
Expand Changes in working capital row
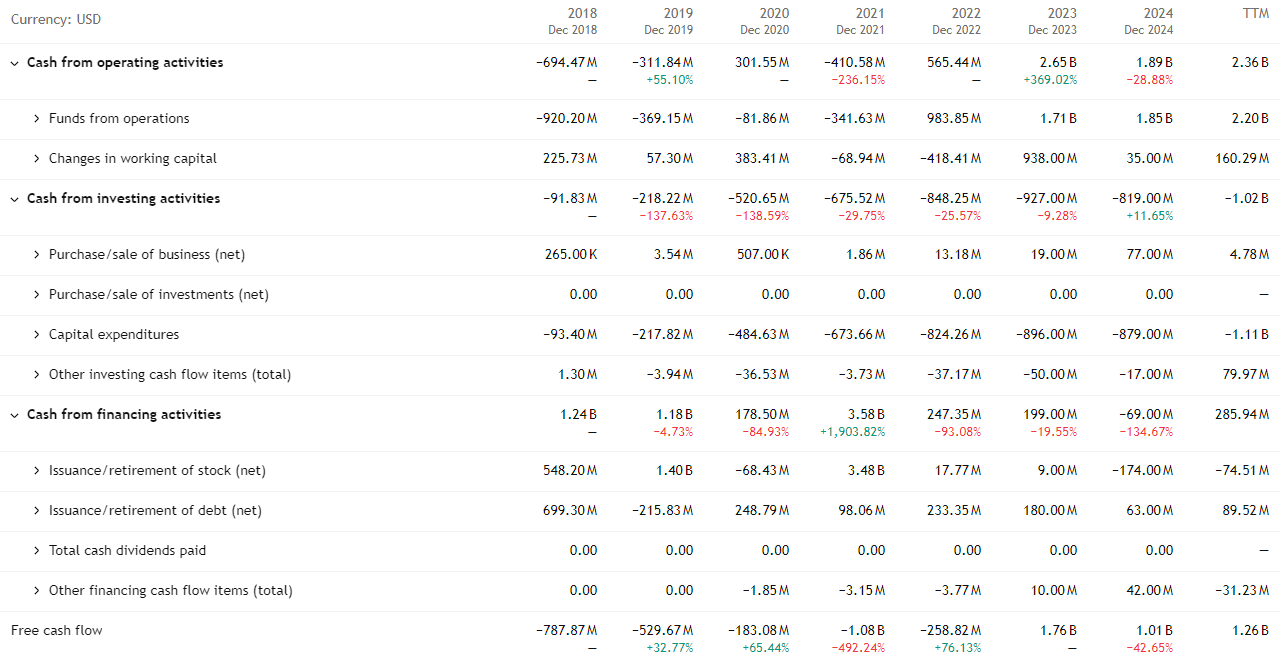(37, 159)
